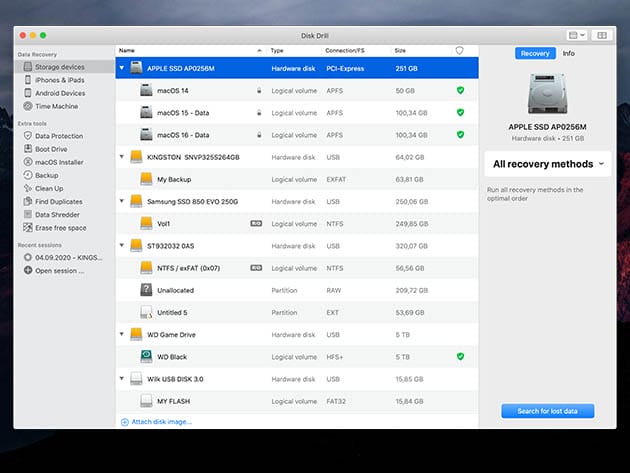Select the Untitled 5 partition row

(x=174, y=311)
